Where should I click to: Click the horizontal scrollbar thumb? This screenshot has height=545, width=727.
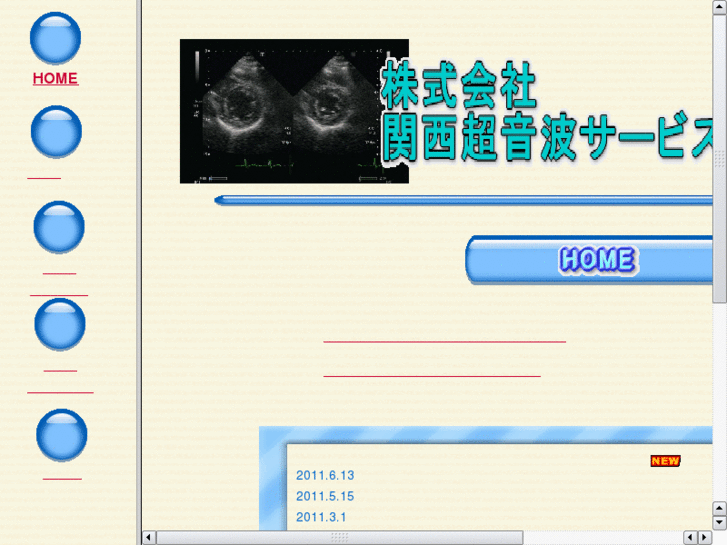coord(340,538)
